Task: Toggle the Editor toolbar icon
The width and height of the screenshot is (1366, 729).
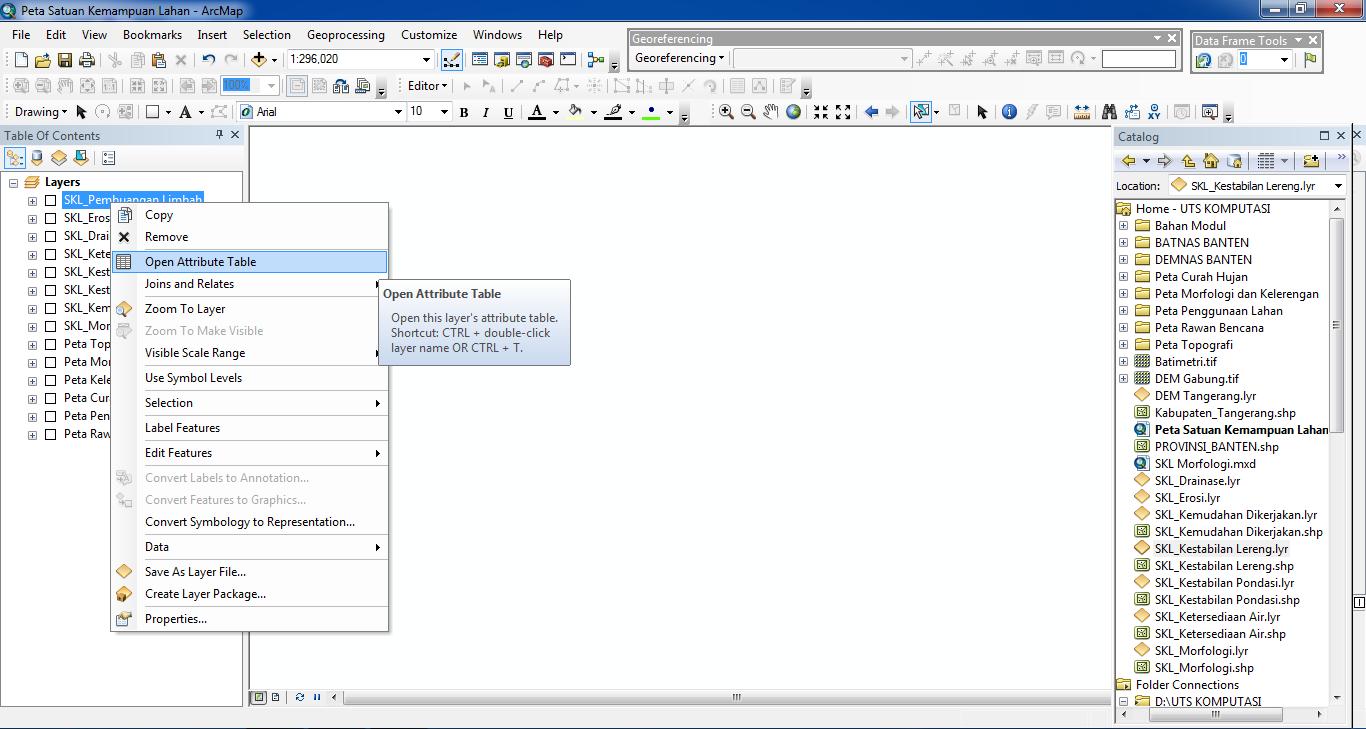Action: click(452, 59)
